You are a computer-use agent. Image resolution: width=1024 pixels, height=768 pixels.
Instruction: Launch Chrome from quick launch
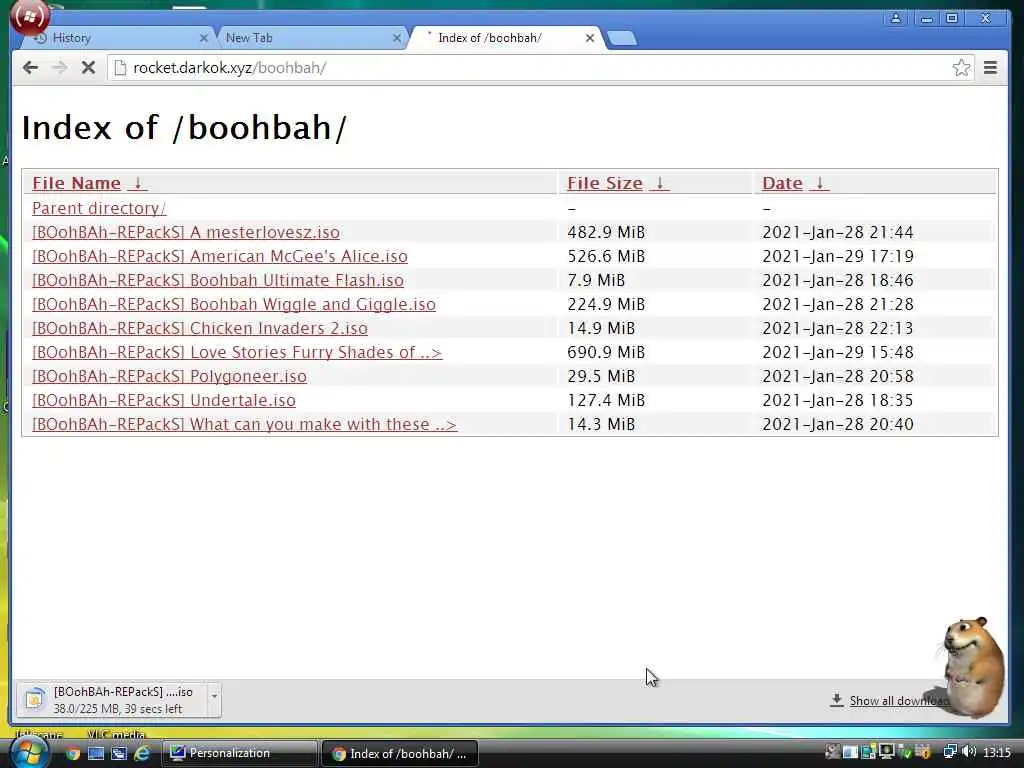(72, 754)
